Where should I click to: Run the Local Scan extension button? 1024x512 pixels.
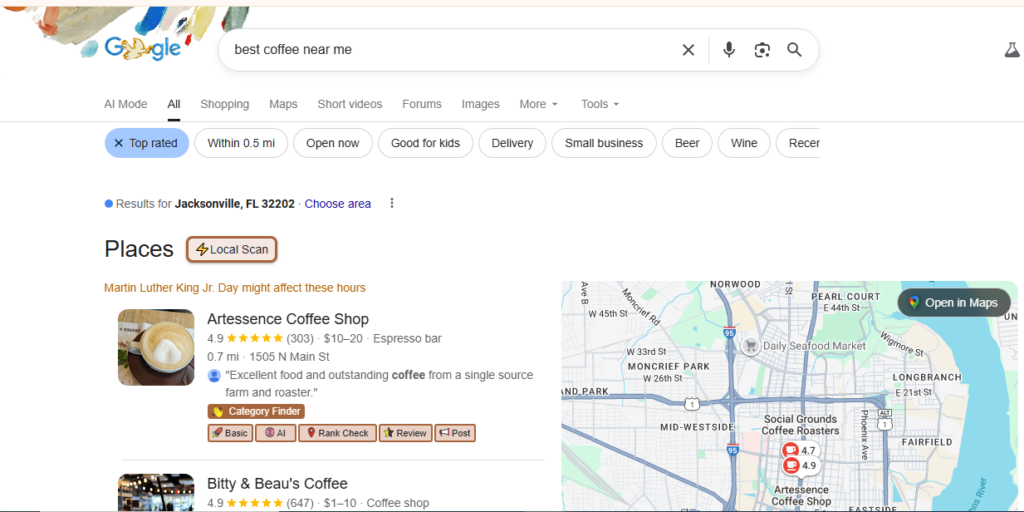pyautogui.click(x=232, y=249)
